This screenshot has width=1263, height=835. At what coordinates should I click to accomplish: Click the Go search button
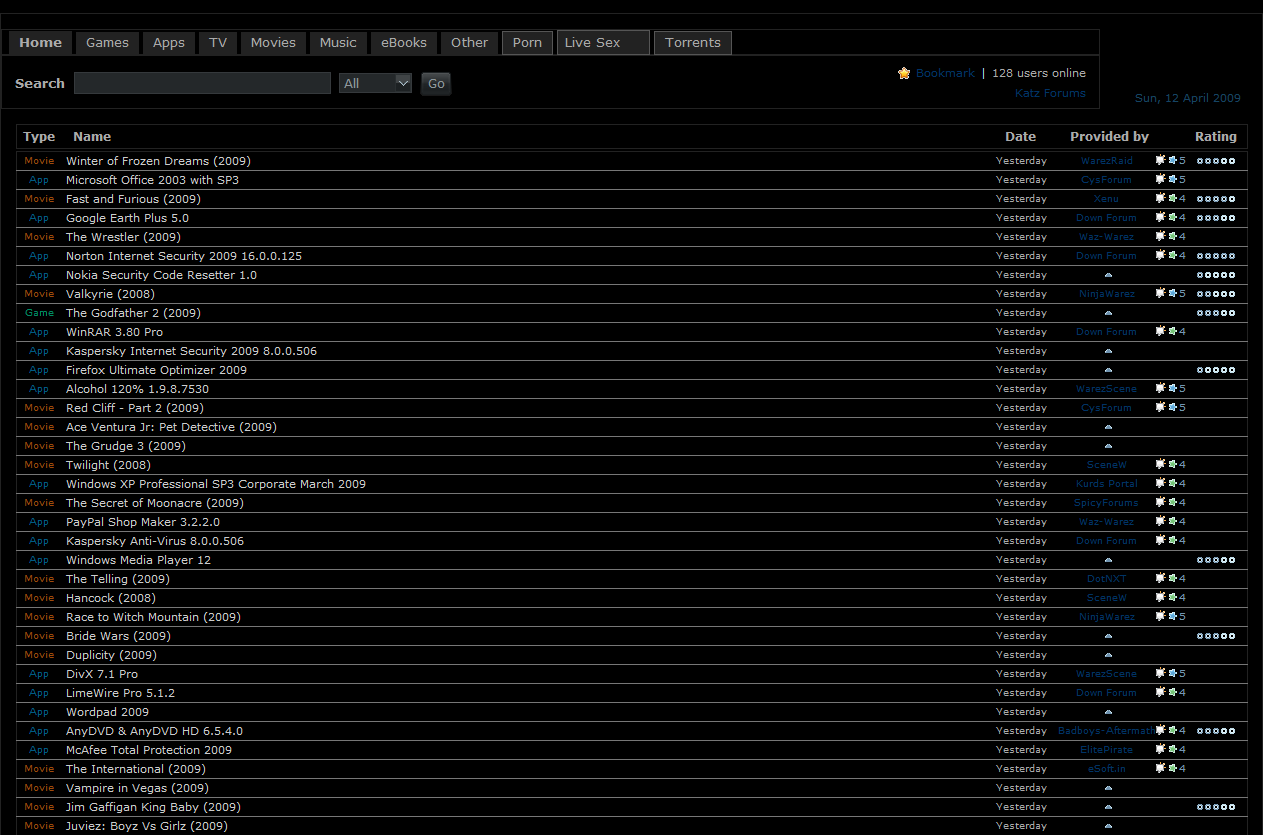click(436, 83)
